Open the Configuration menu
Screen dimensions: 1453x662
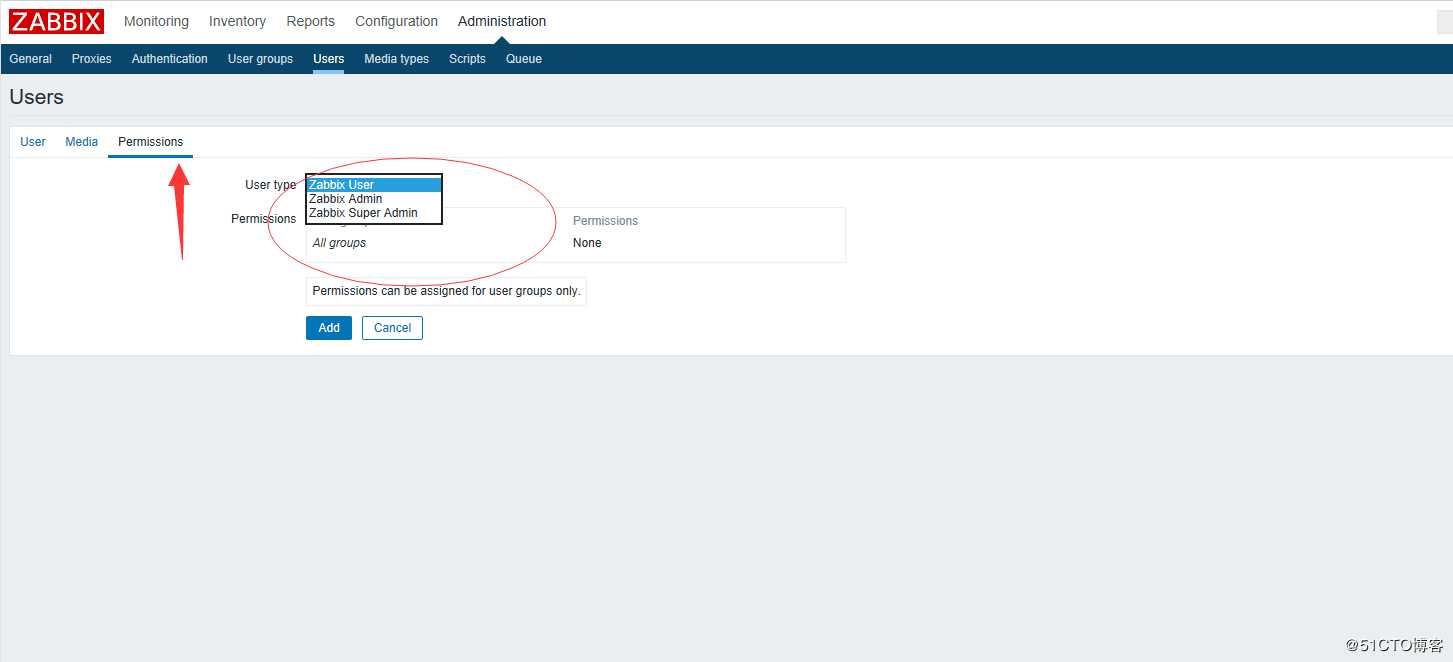(396, 21)
